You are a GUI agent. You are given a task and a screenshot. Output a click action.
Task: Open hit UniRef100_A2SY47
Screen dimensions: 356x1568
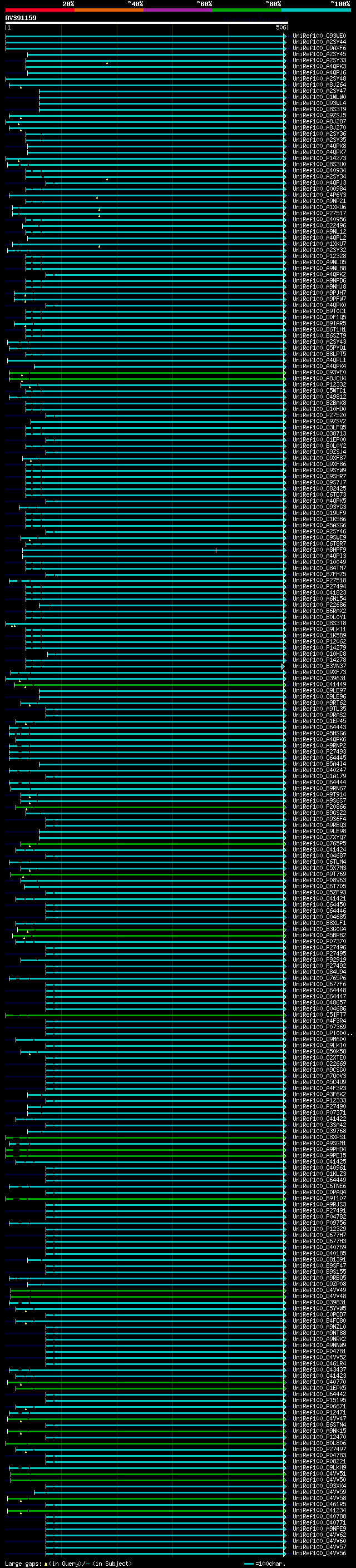pos(319,91)
